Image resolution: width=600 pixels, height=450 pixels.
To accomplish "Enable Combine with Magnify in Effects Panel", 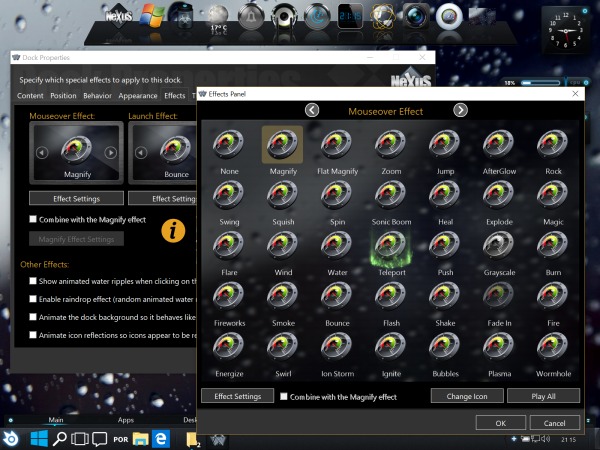I will point(284,397).
